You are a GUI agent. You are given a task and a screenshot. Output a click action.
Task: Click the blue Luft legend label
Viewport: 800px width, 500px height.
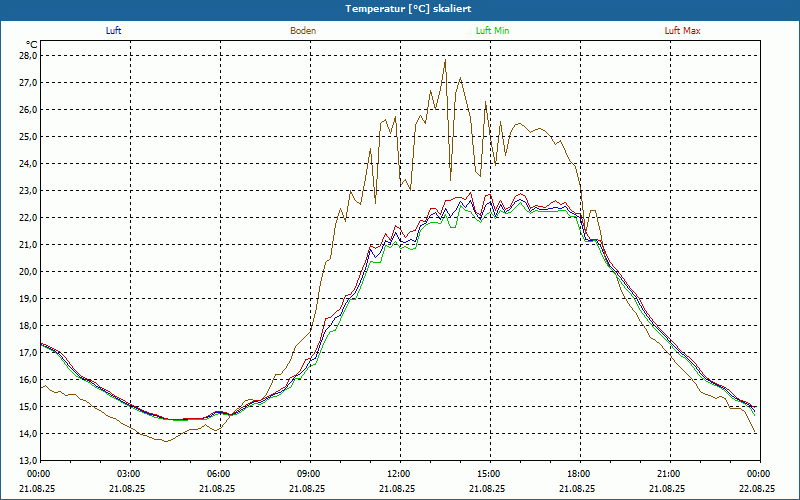coord(113,31)
